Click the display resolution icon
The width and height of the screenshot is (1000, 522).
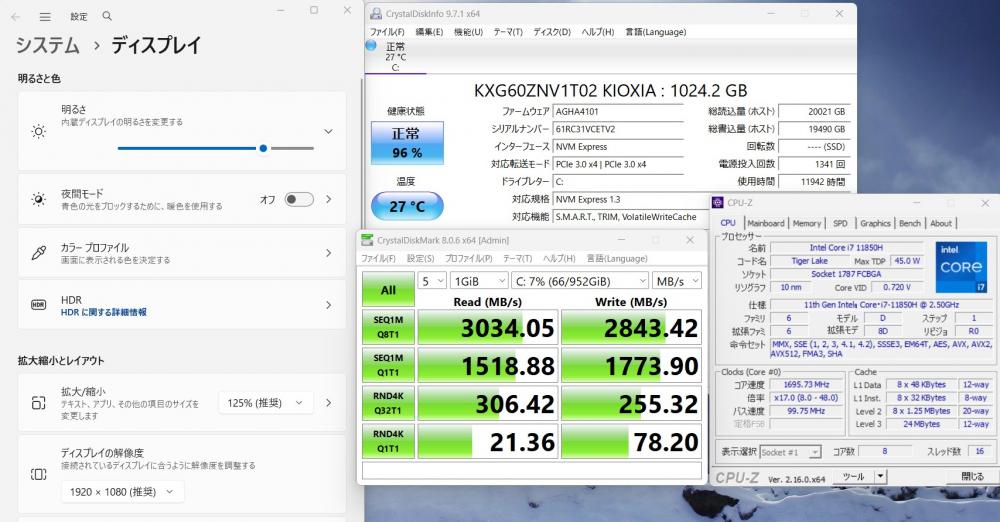[38, 474]
